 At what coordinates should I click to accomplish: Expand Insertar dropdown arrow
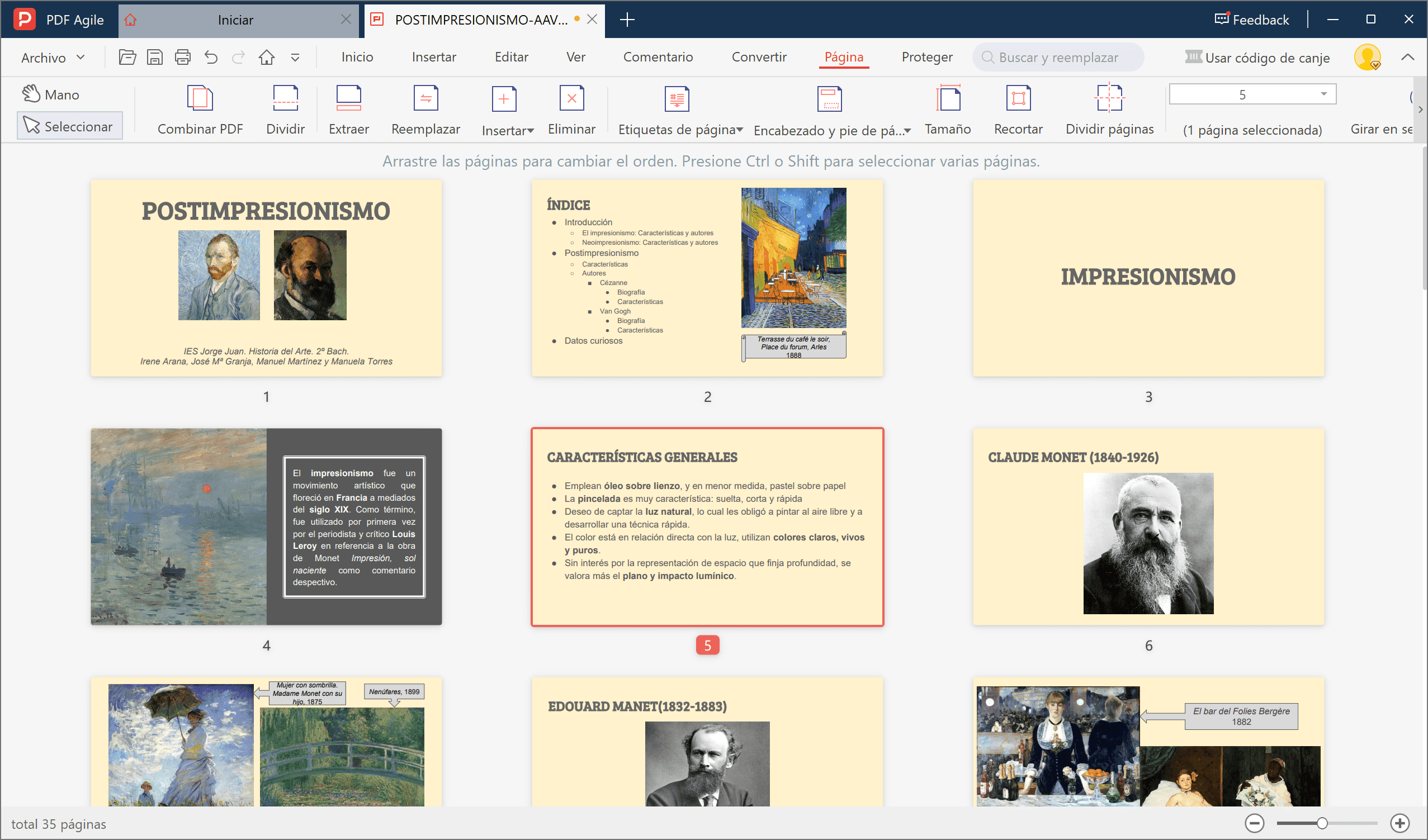click(x=531, y=131)
